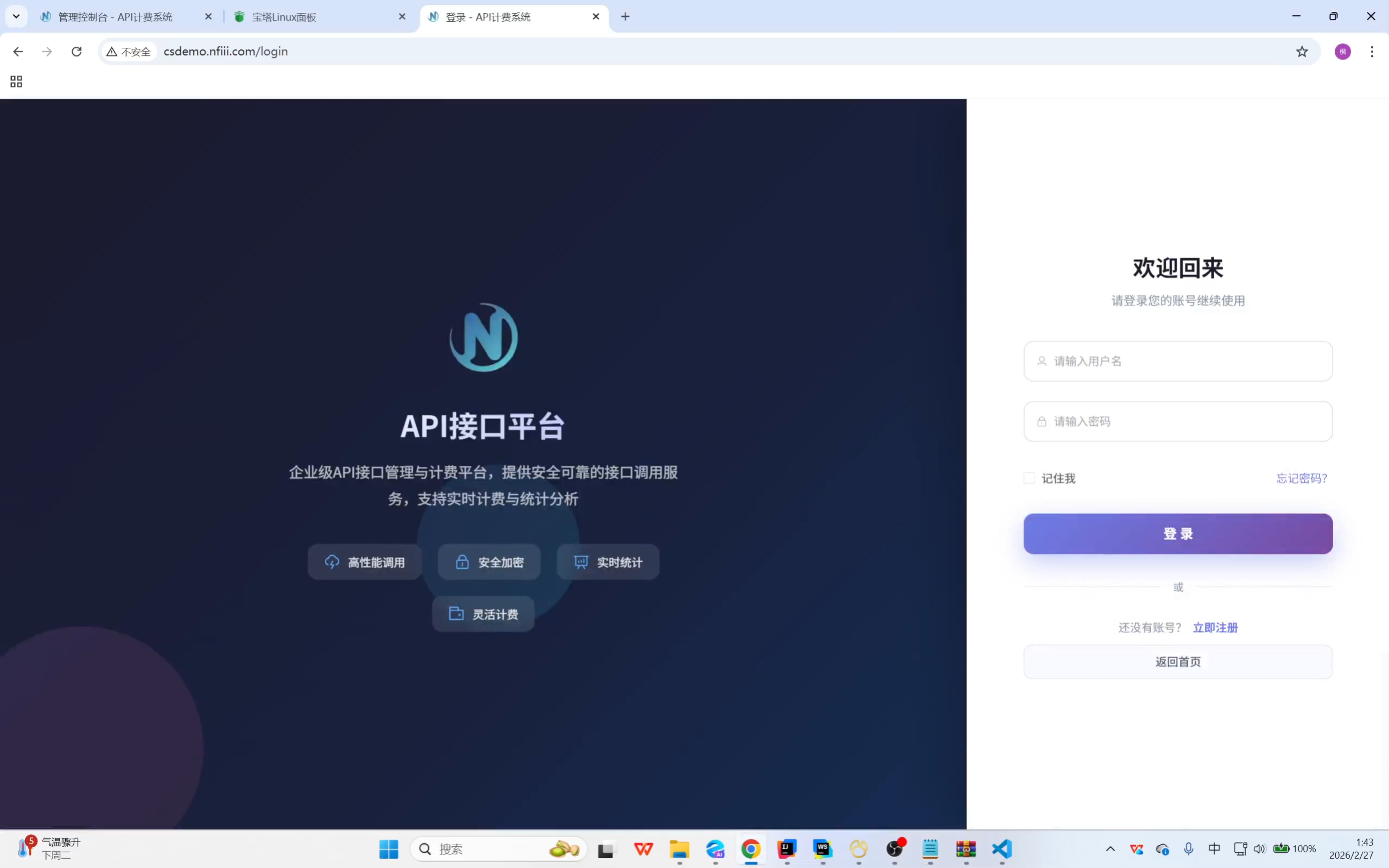The image size is (1389, 868).
Task: Click the reload page icon
Action: pyautogui.click(x=77, y=52)
